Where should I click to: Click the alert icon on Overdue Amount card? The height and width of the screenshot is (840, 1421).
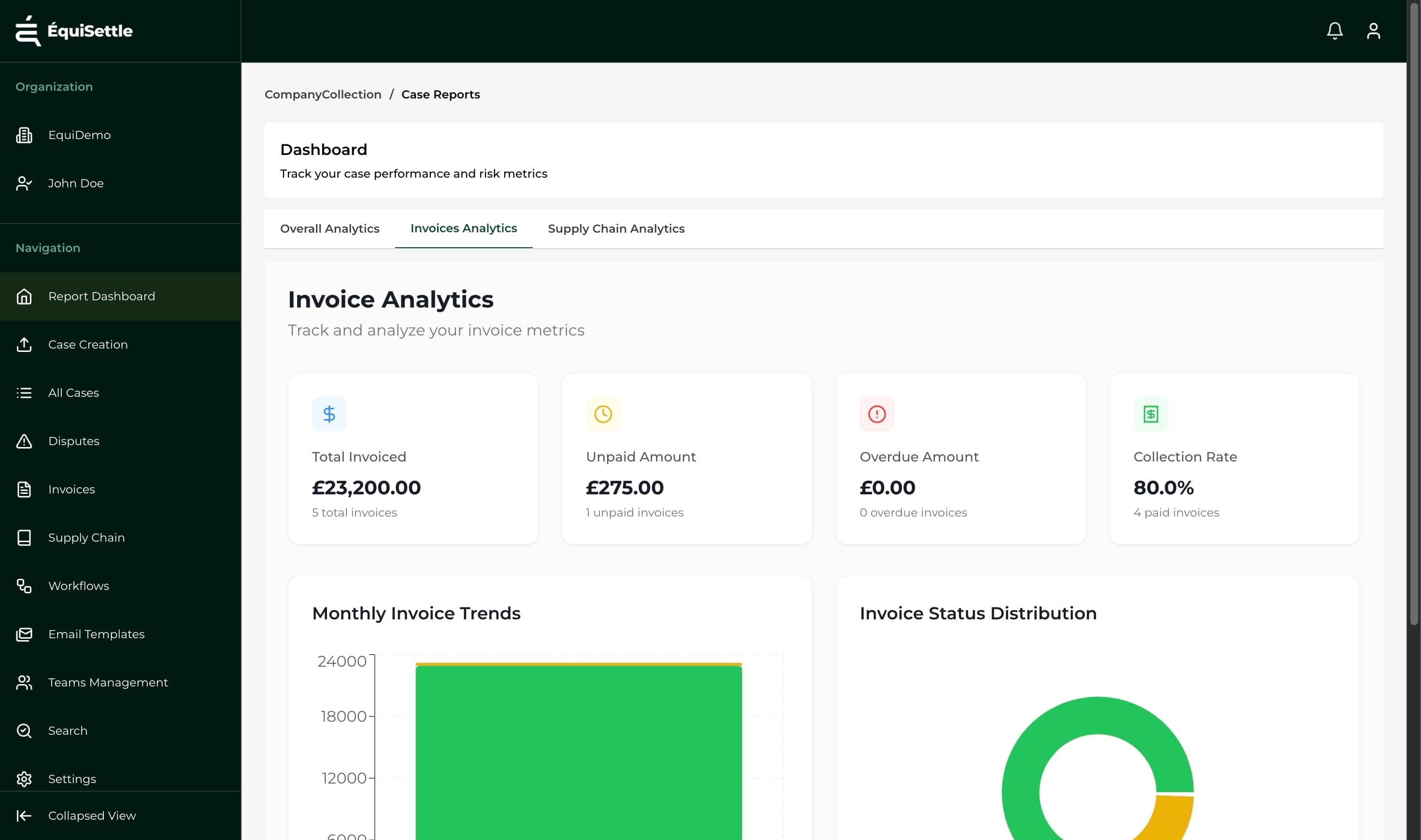[877, 414]
